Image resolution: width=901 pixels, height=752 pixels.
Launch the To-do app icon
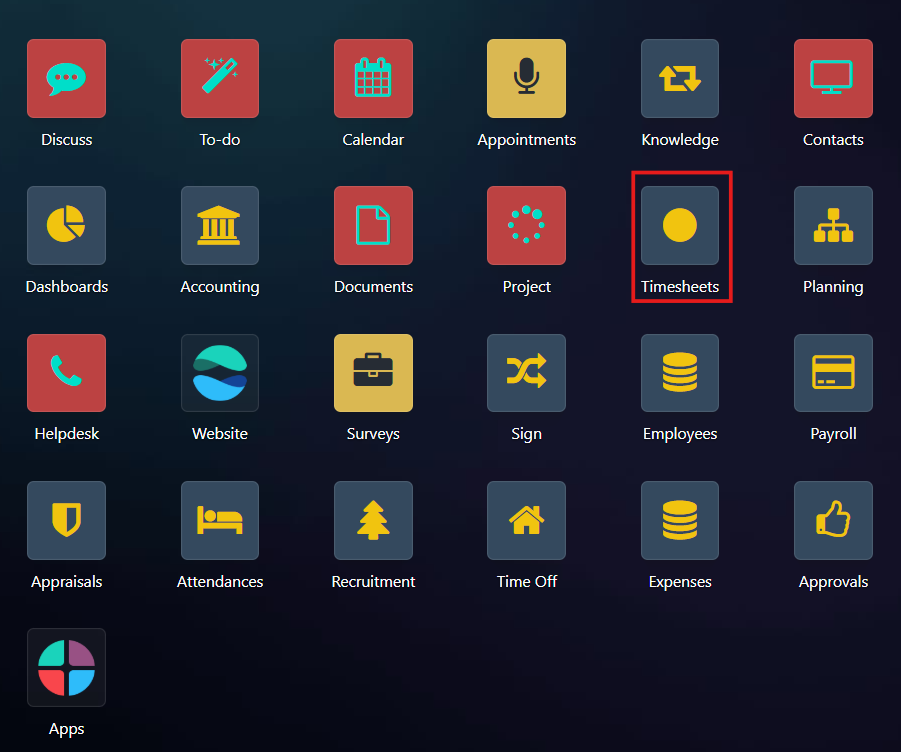point(220,79)
